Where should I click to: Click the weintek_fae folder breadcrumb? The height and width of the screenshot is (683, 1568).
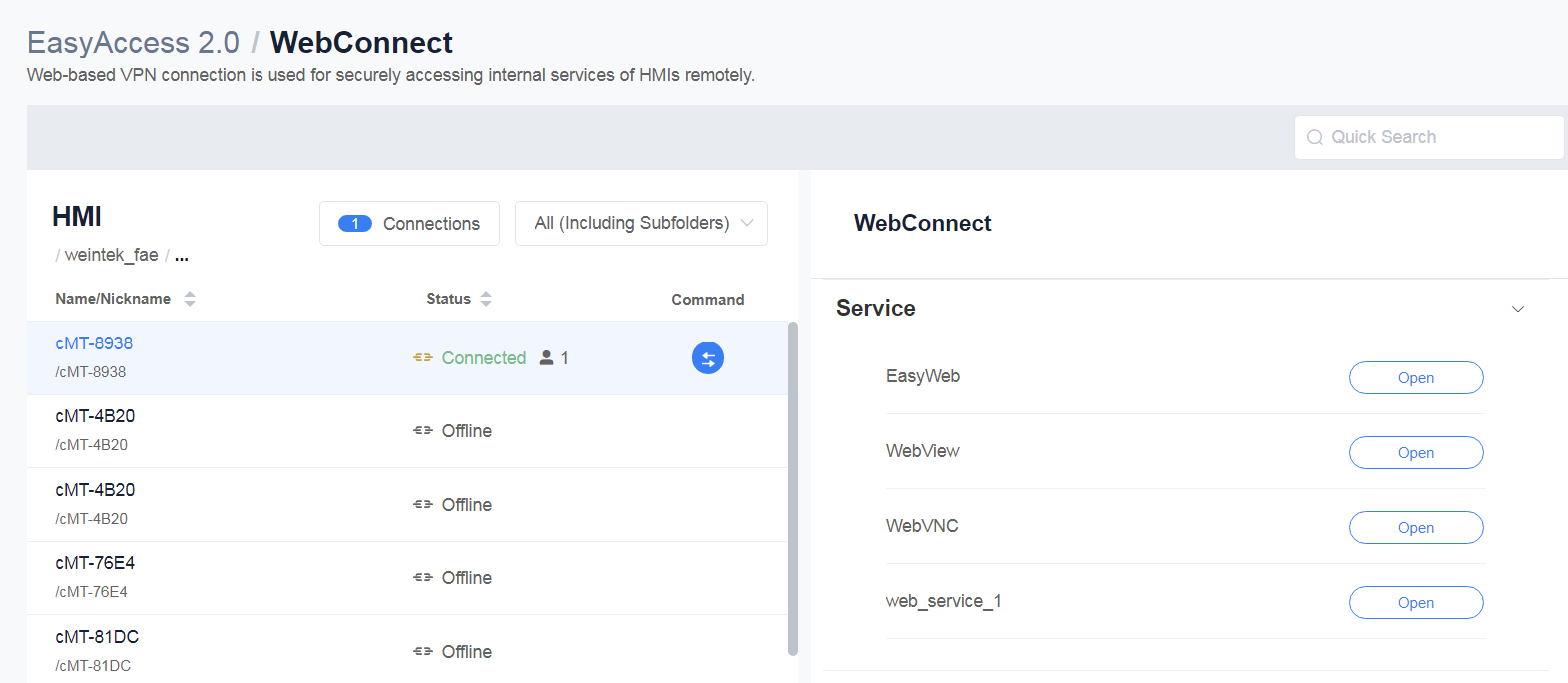[111, 255]
